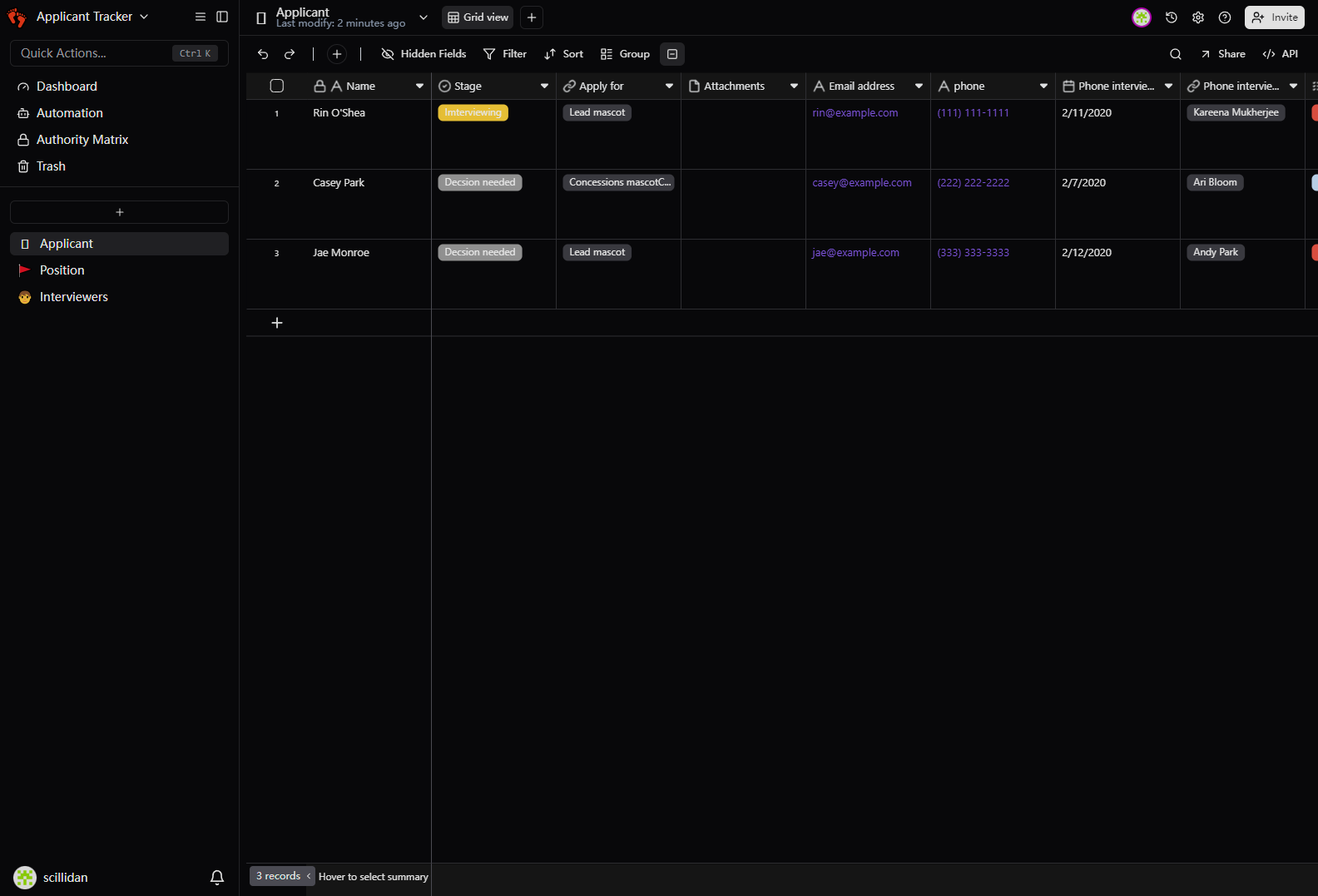Select Applicant table in sidebar
1318x896 pixels.
[x=119, y=244]
